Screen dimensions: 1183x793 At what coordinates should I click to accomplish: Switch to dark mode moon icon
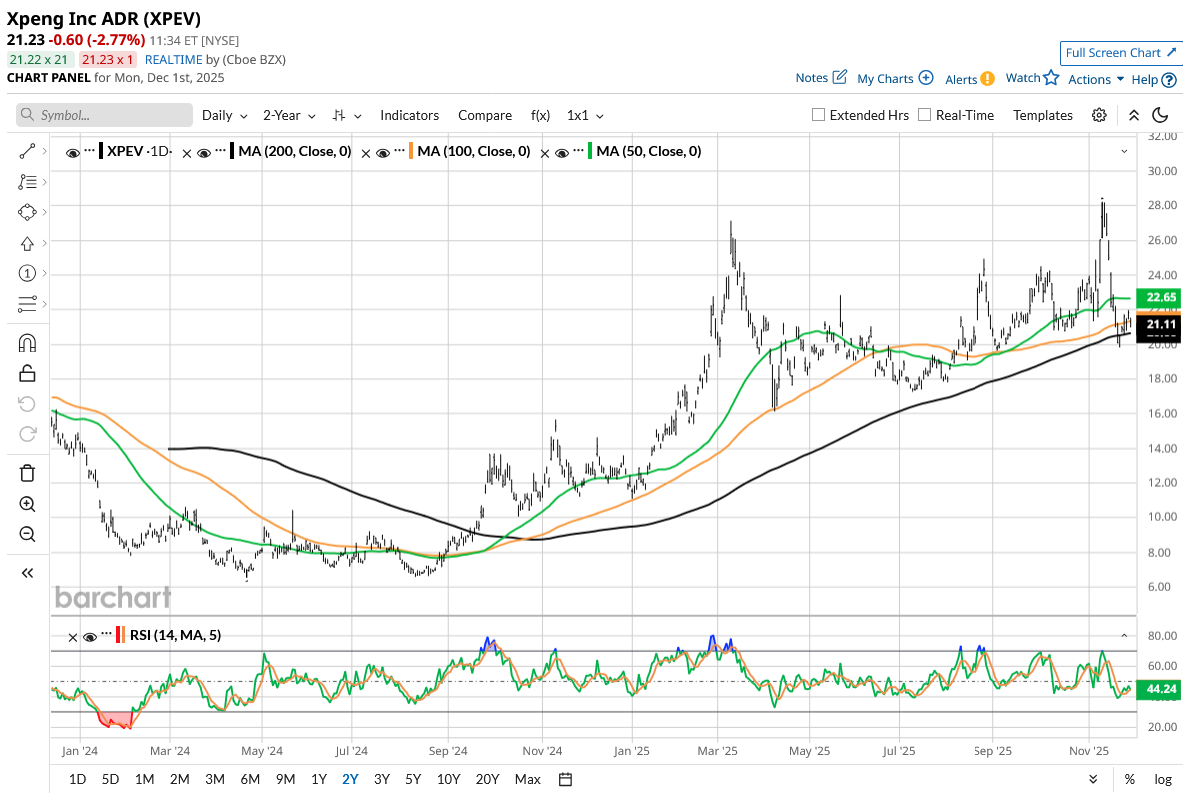point(1160,115)
